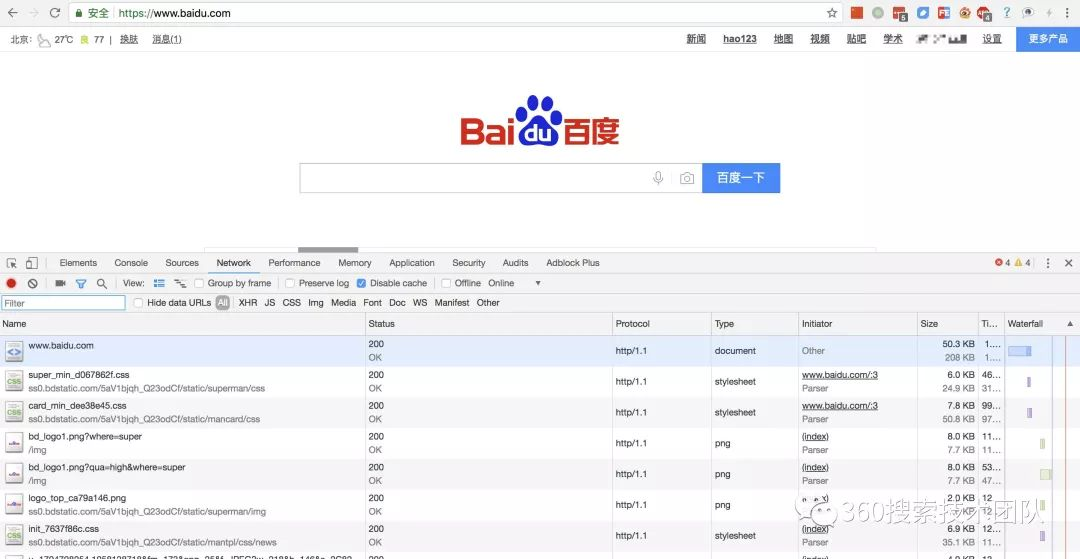Click the Waterfall column sort arrow
This screenshot has width=1080, height=559.
1070,324
